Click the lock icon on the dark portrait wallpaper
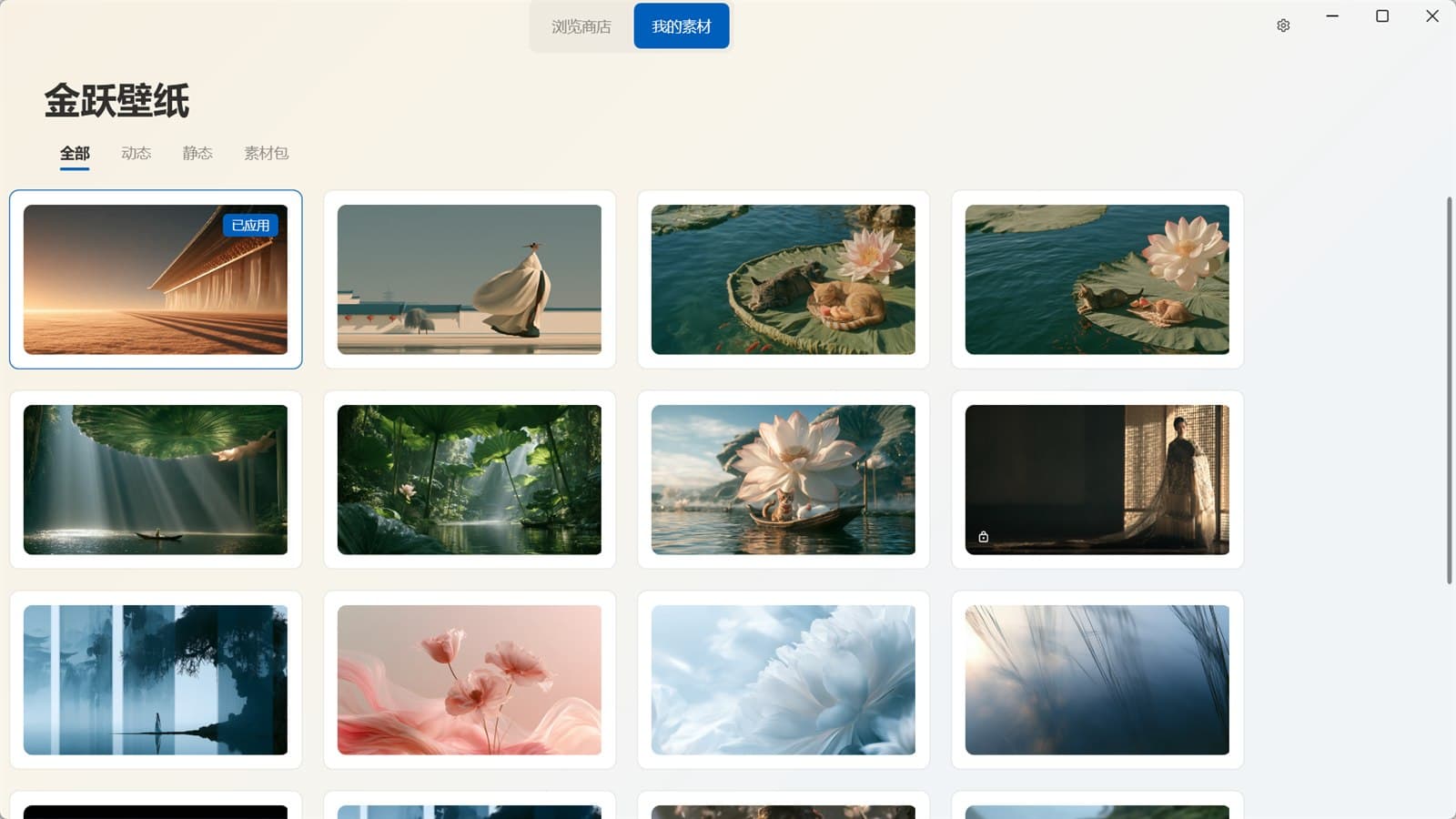 point(983,537)
